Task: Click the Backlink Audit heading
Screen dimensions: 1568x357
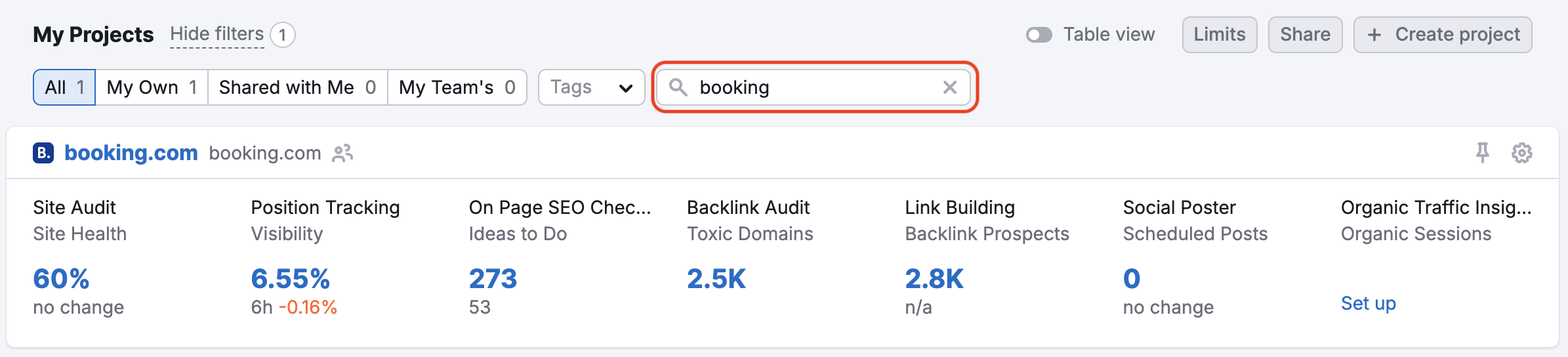Action: tap(748, 207)
